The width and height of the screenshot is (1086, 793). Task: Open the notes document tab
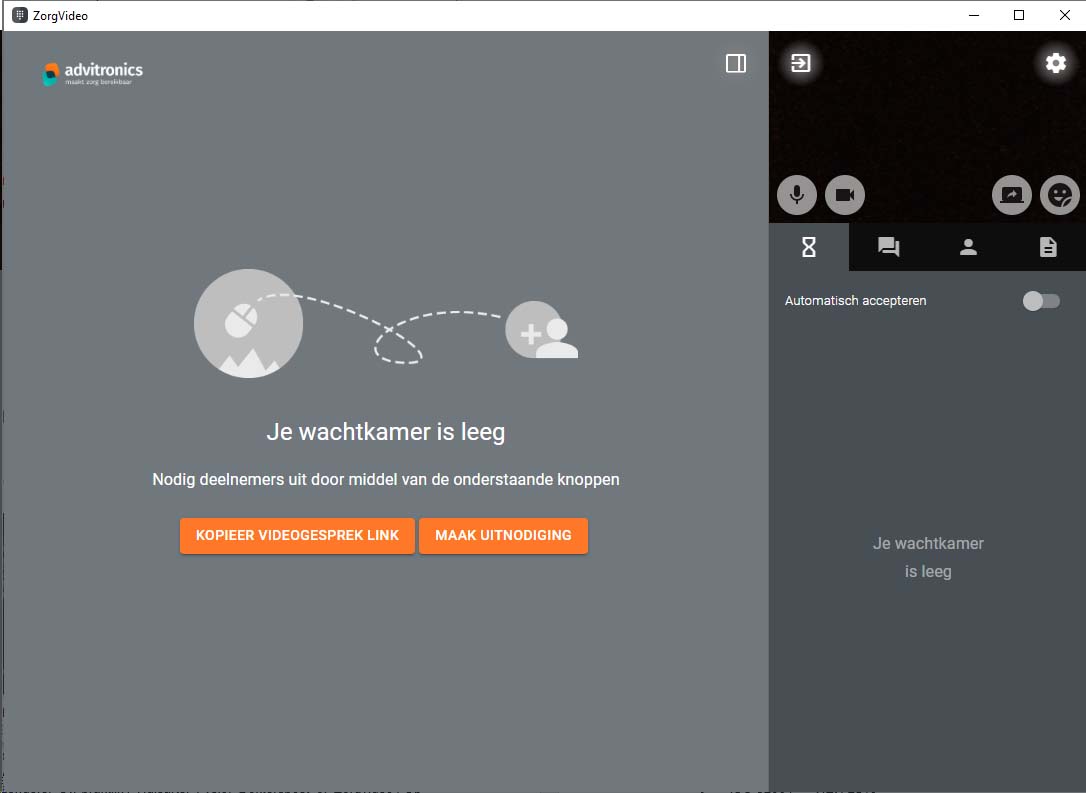click(1047, 247)
